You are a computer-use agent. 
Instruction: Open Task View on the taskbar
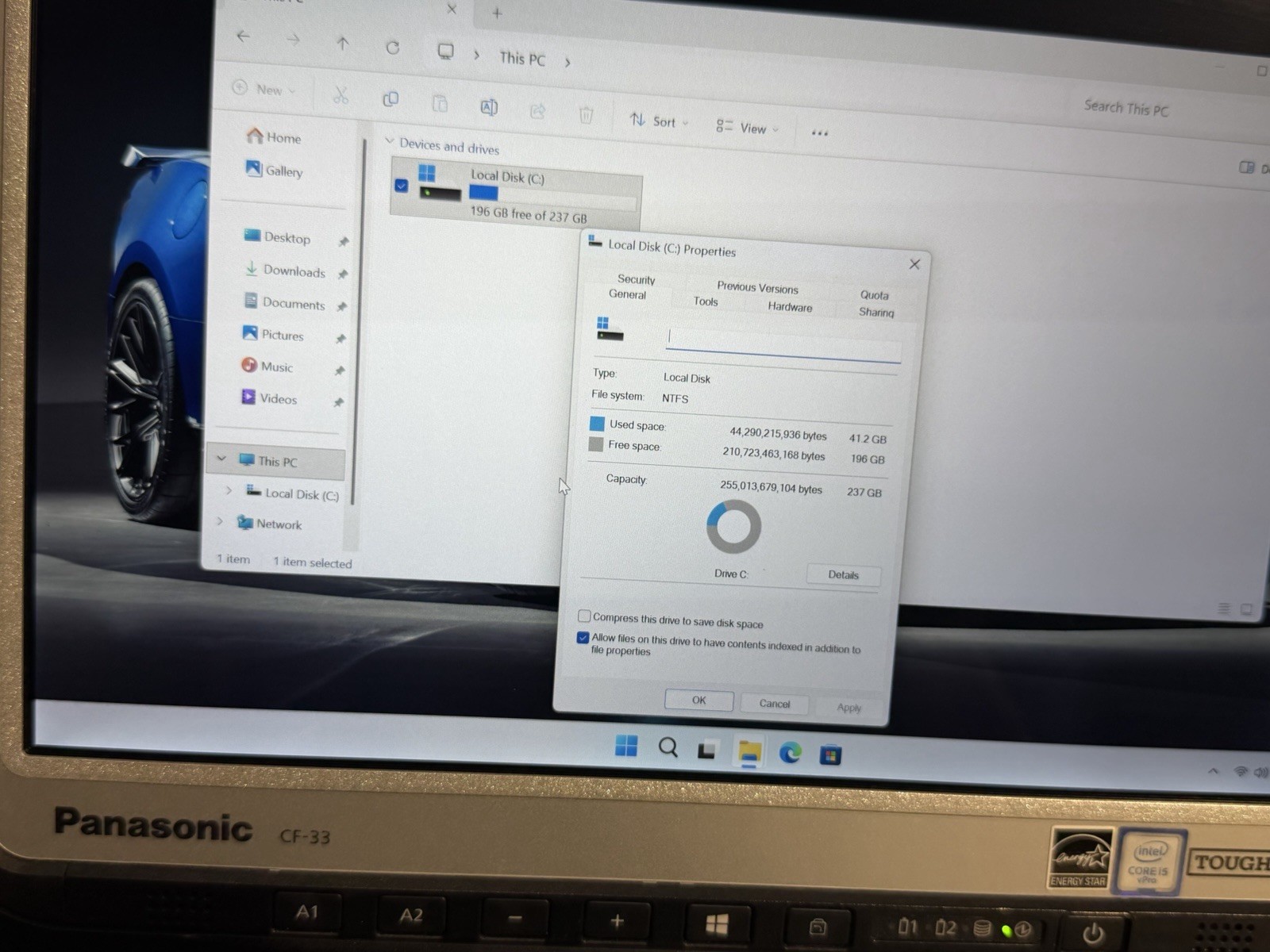707,750
